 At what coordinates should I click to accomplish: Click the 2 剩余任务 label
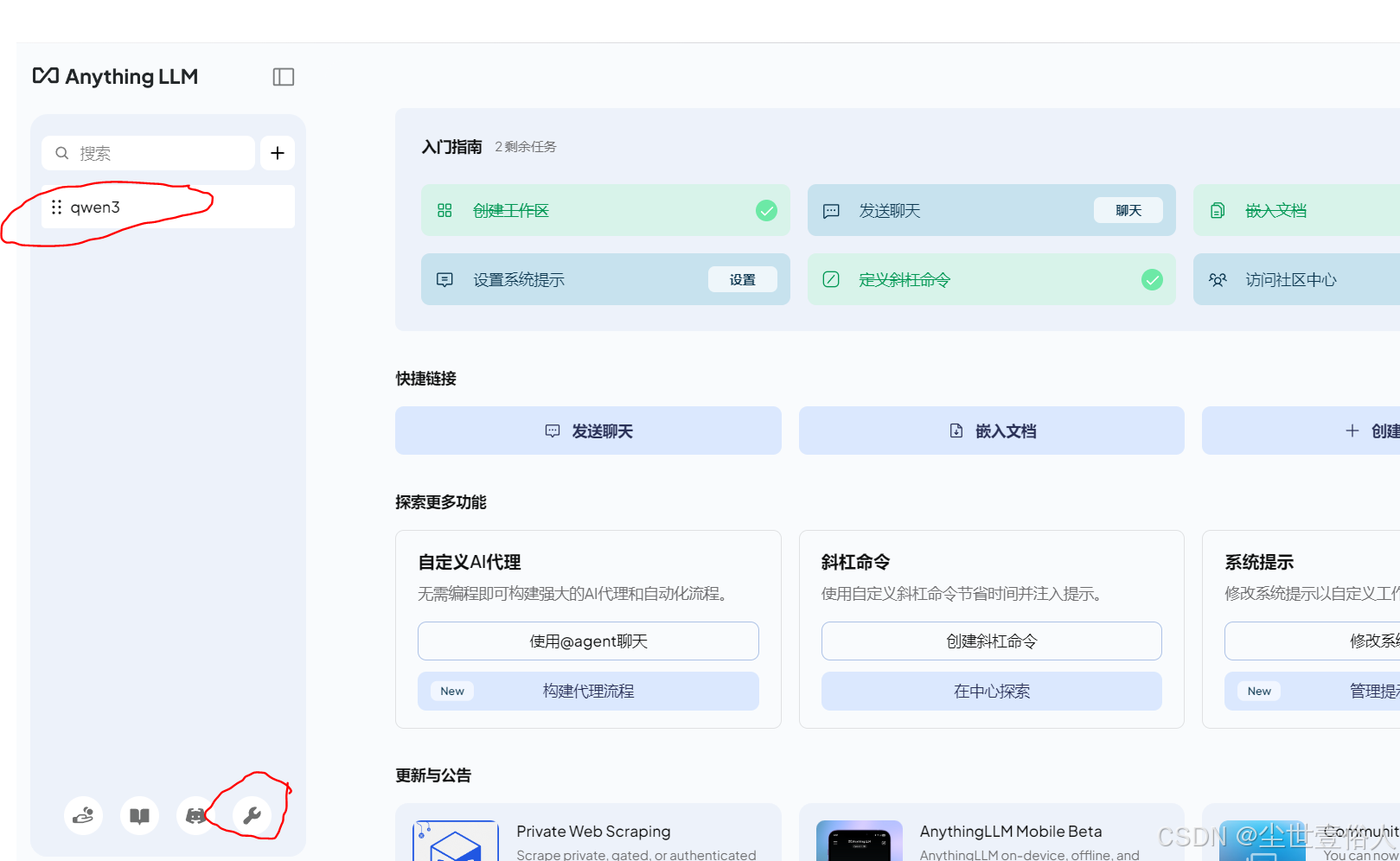pyautogui.click(x=526, y=147)
